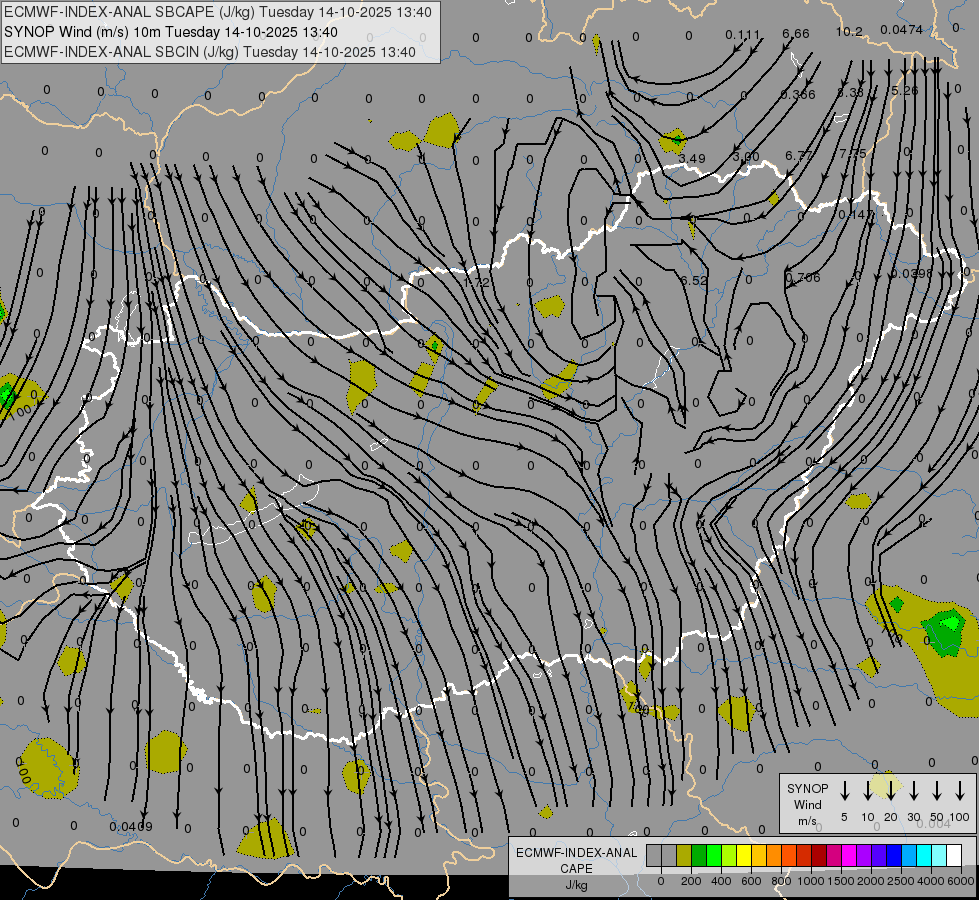Click the 30 m/s wind arrow in legend

coord(913,791)
